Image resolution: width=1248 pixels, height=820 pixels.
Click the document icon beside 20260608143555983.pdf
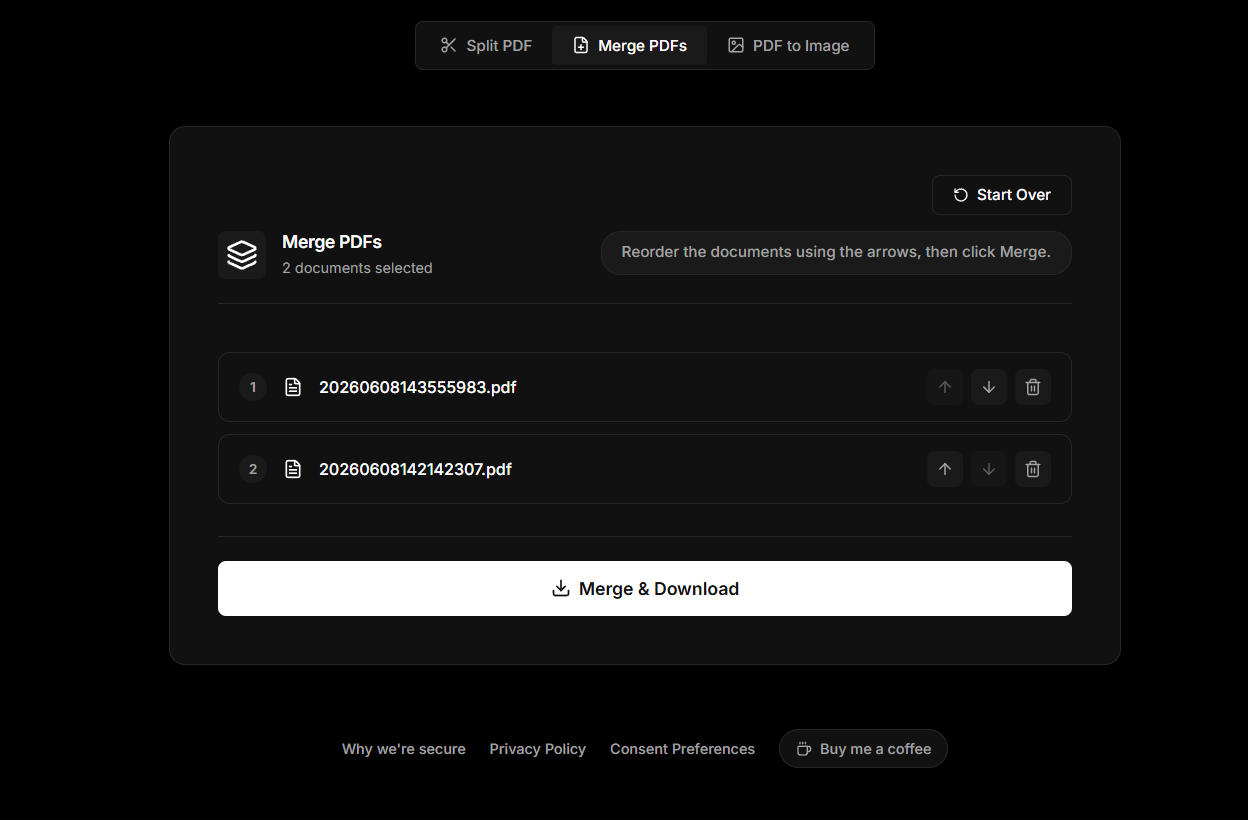tap(293, 387)
